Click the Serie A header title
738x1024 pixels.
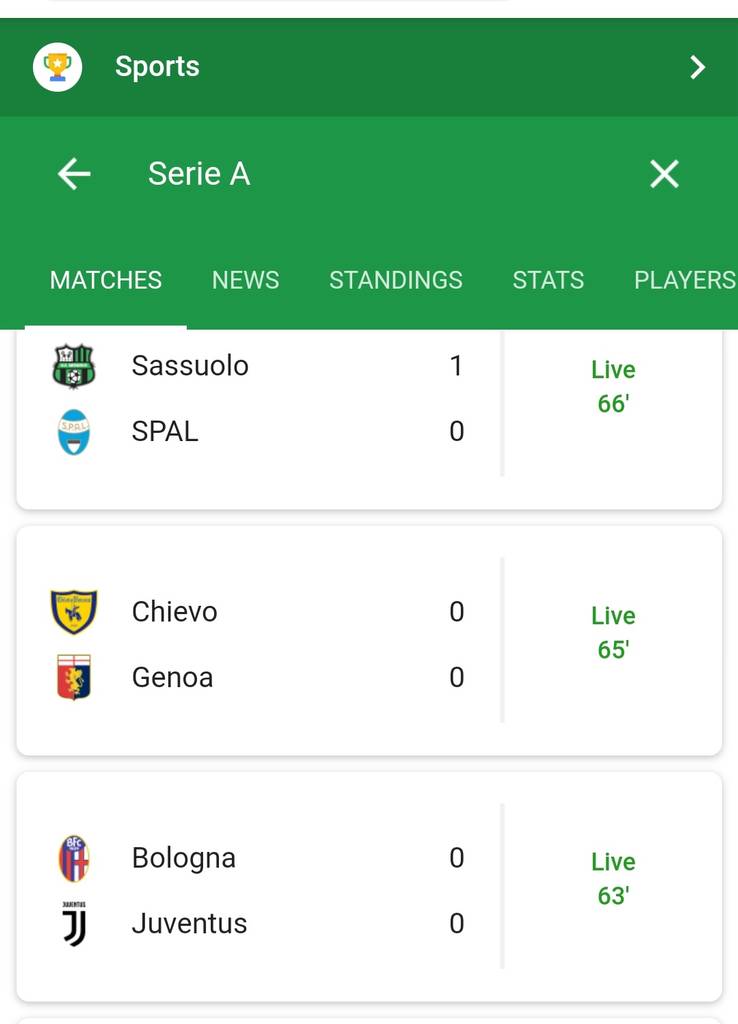(199, 174)
